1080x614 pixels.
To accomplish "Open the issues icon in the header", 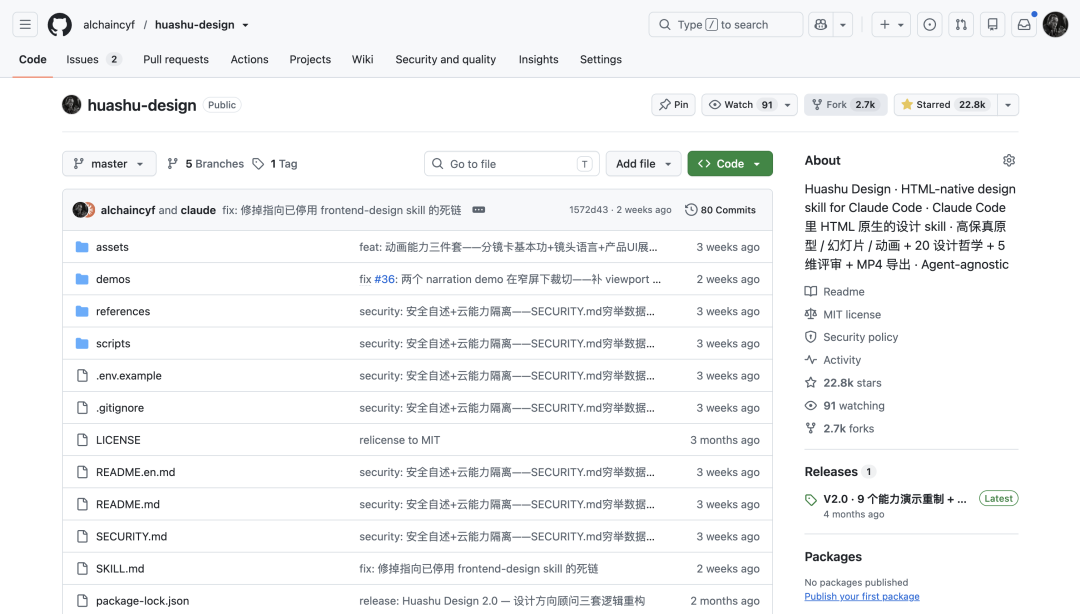I will click(929, 25).
